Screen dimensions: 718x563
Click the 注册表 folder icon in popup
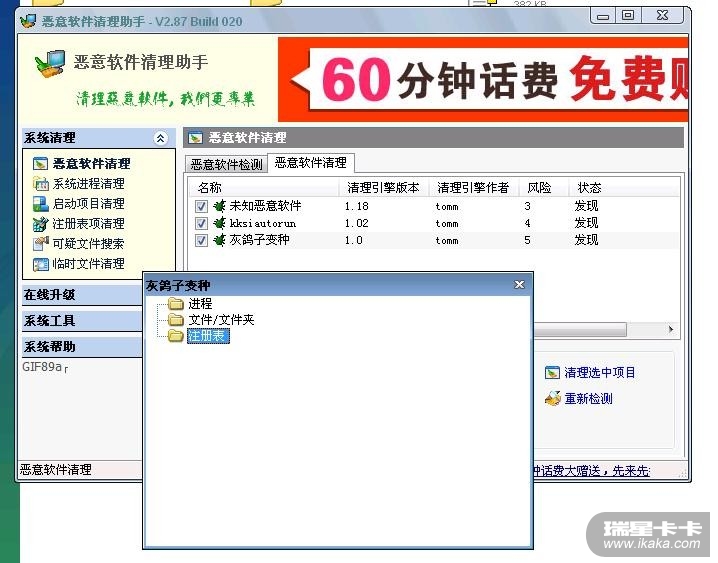176,336
